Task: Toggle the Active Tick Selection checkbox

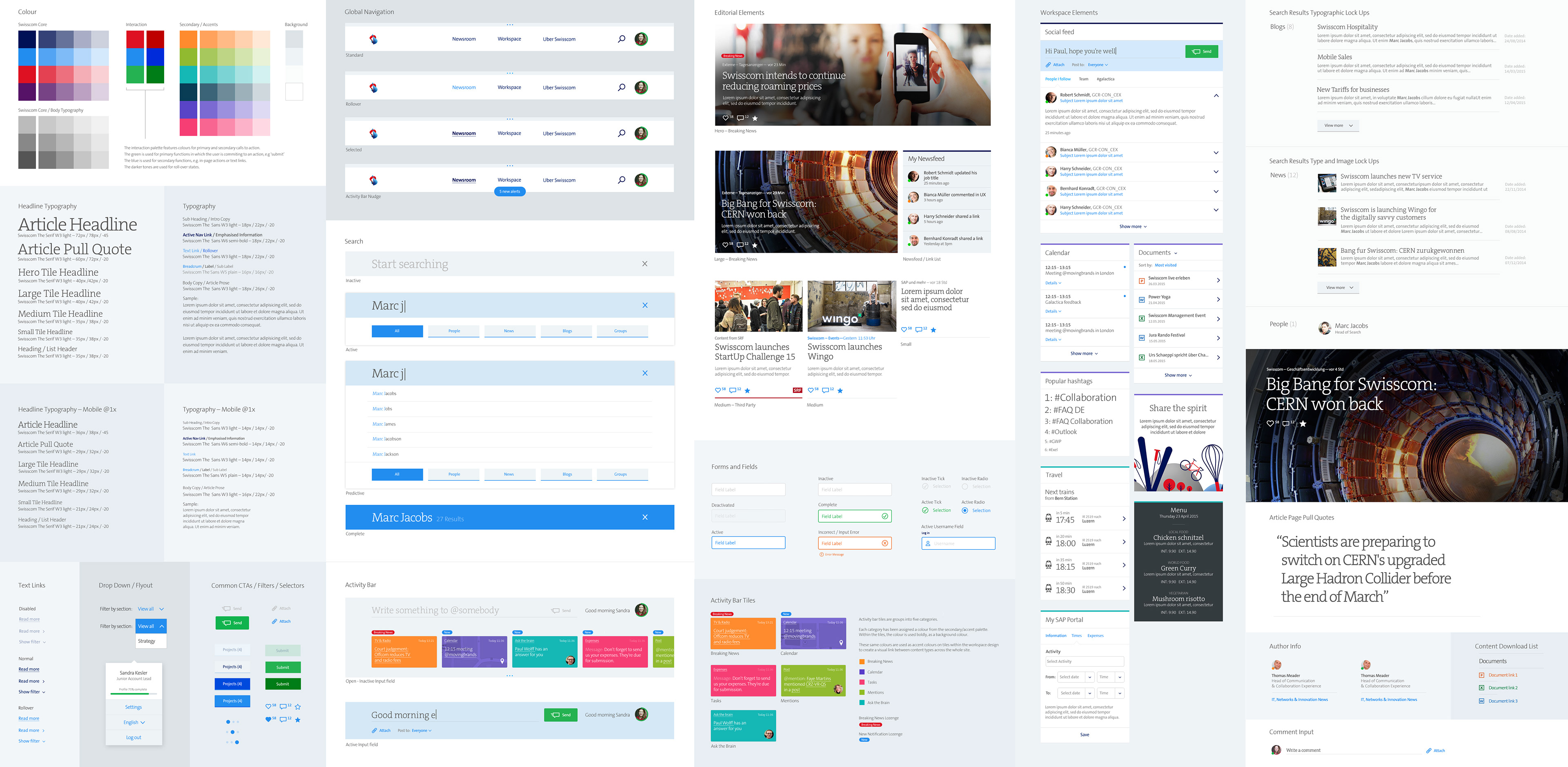Action: click(925, 510)
